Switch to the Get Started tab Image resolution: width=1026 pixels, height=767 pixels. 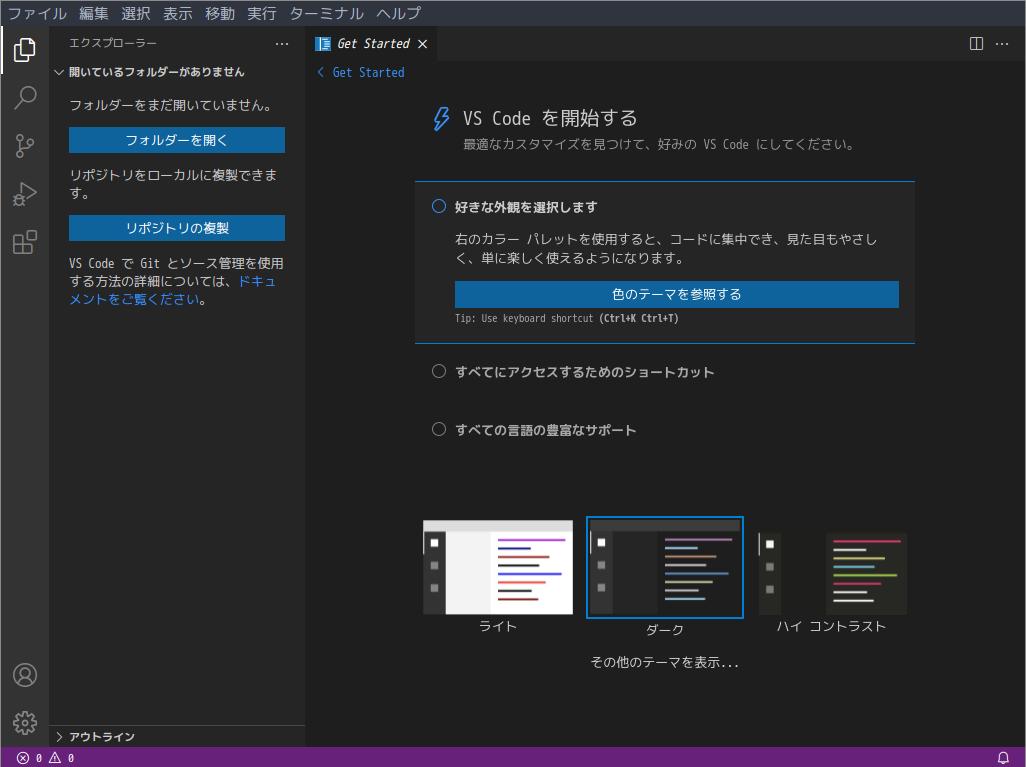372,44
